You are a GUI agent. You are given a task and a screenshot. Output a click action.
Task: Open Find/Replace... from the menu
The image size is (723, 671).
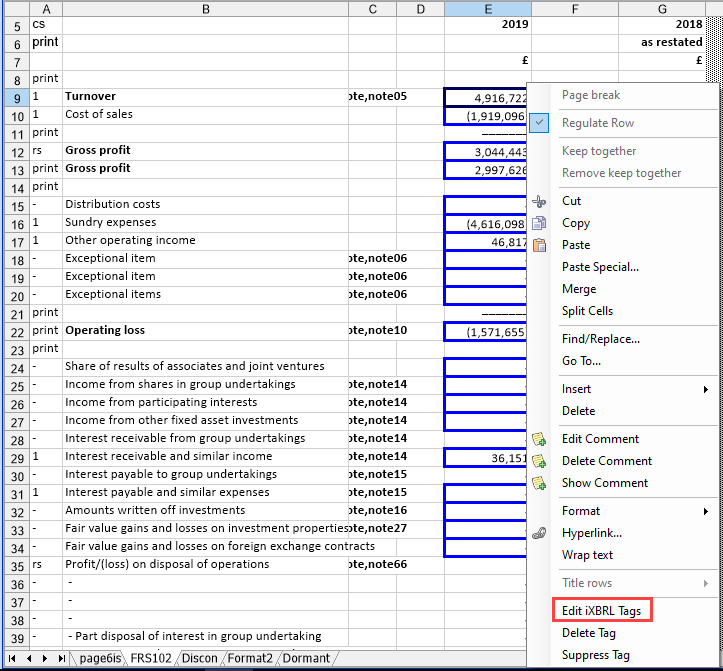pos(601,339)
